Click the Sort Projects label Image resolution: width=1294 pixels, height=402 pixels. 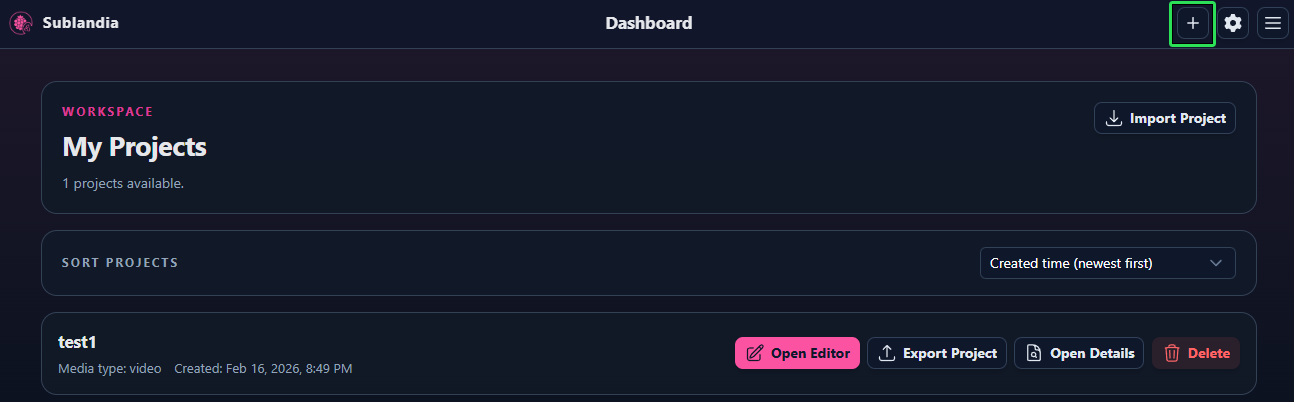click(120, 263)
